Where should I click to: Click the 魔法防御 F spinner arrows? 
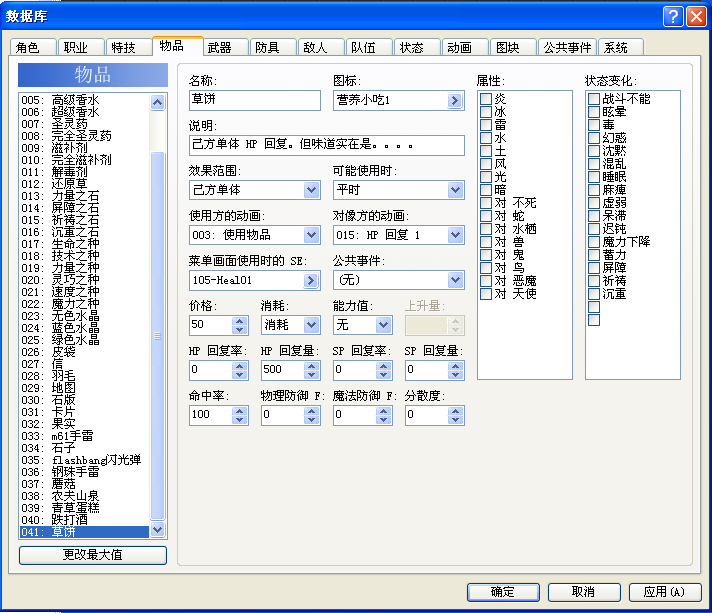click(x=384, y=415)
